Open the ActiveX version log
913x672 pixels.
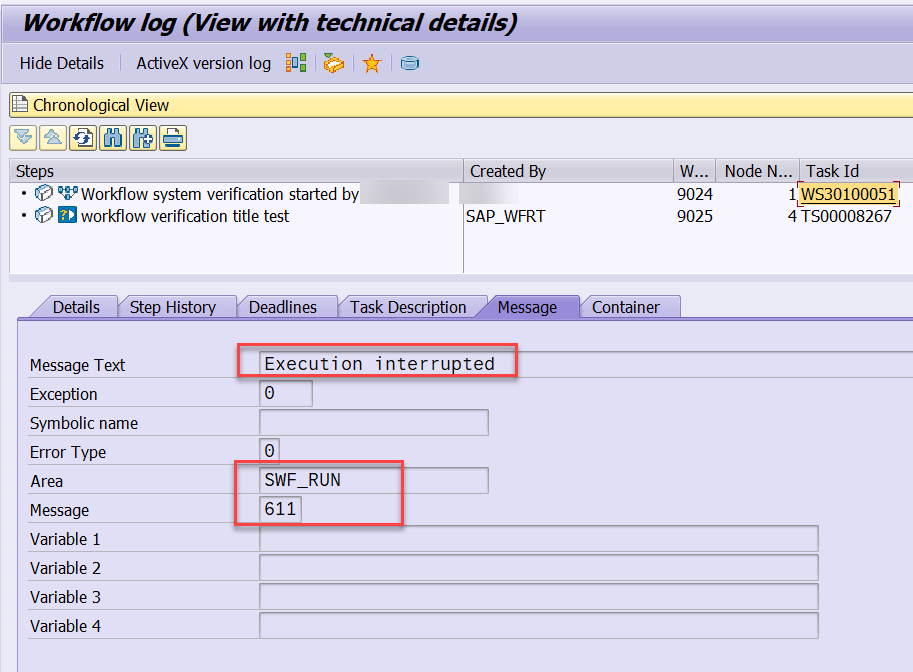point(203,63)
